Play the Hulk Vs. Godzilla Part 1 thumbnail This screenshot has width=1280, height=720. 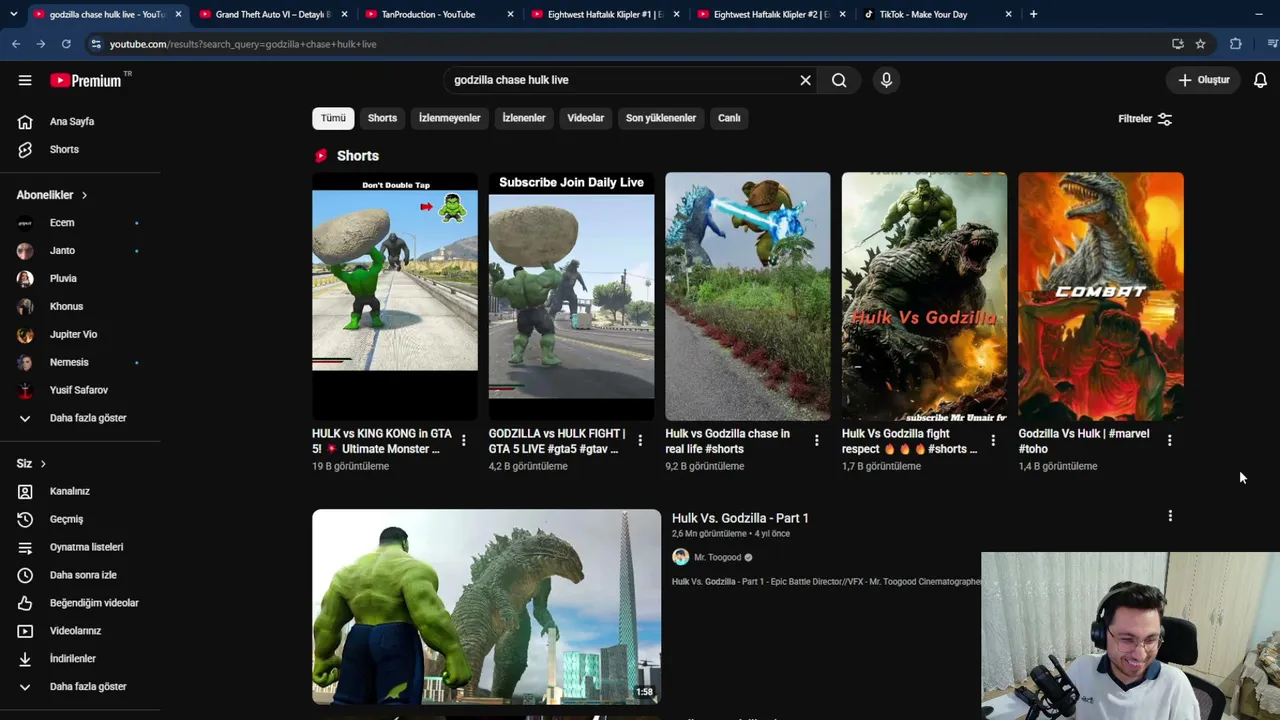point(486,606)
